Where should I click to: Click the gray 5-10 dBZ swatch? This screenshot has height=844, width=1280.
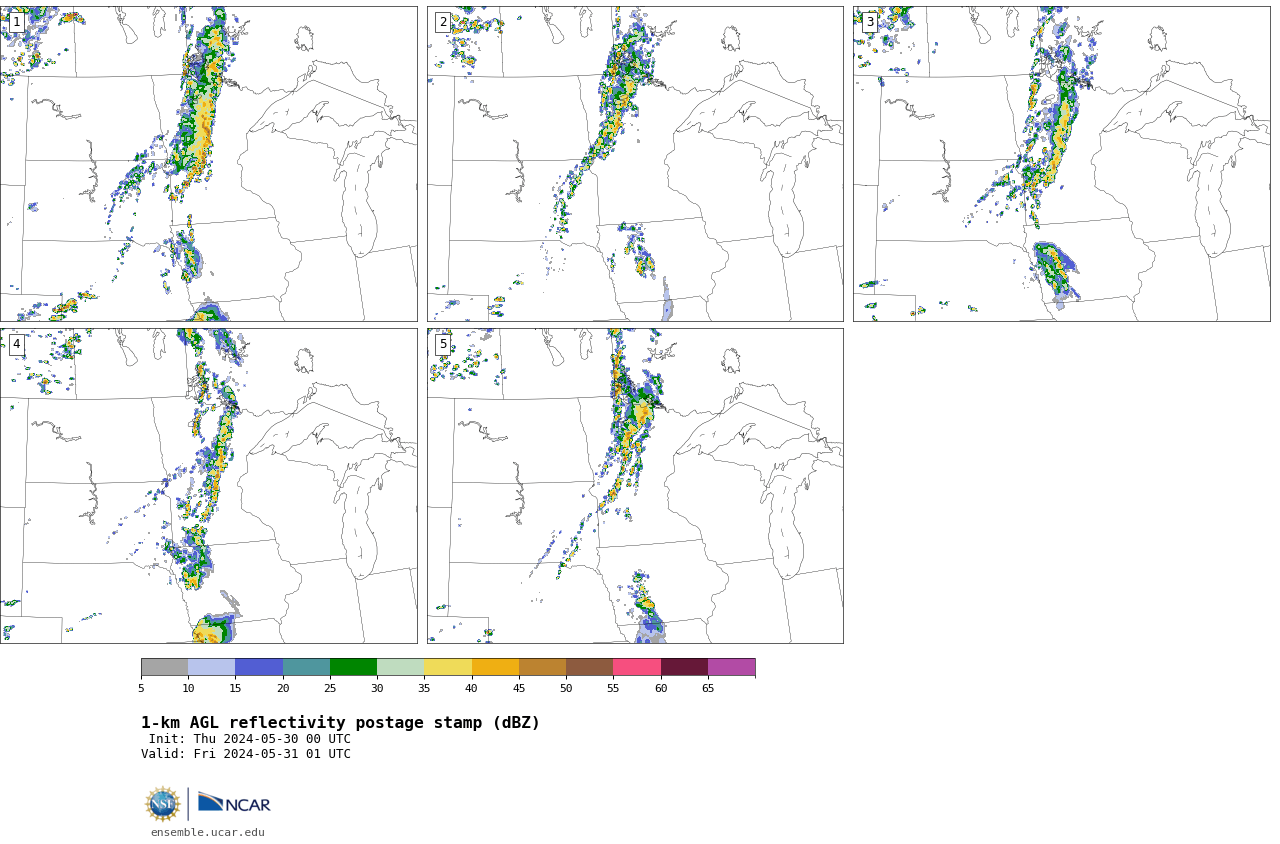(x=164, y=667)
